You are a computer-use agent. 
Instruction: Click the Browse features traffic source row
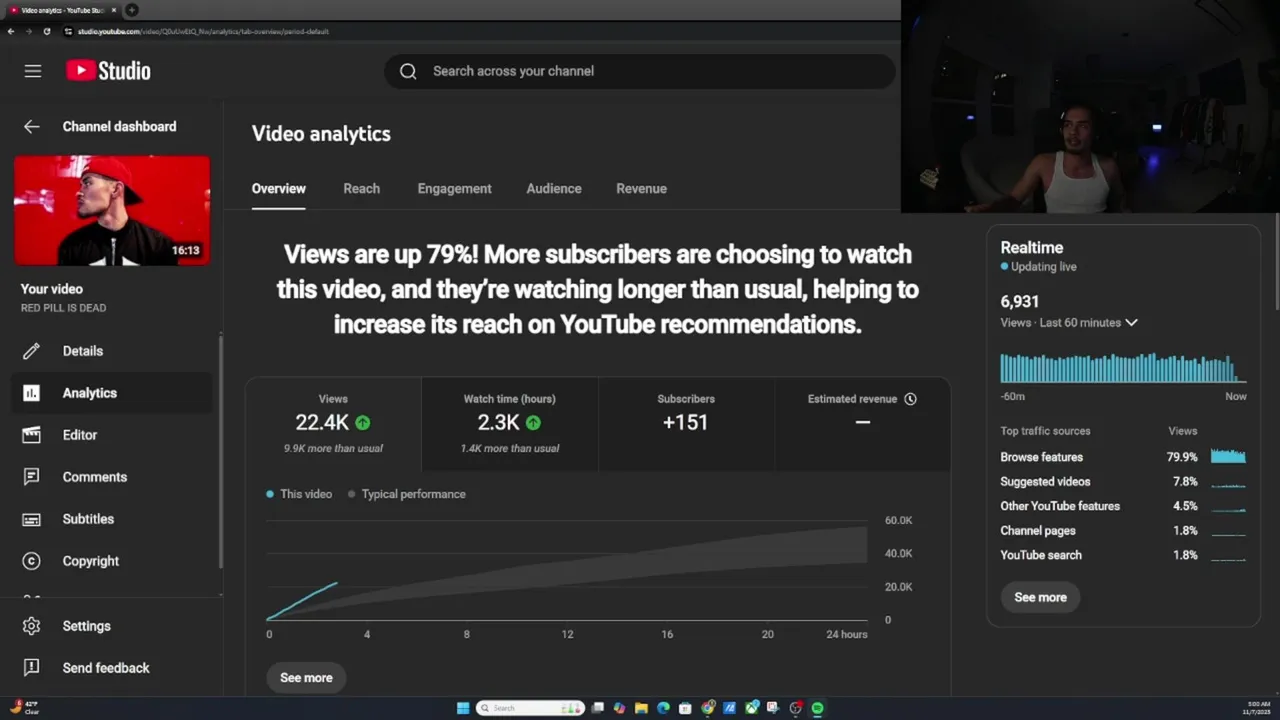tap(1123, 457)
